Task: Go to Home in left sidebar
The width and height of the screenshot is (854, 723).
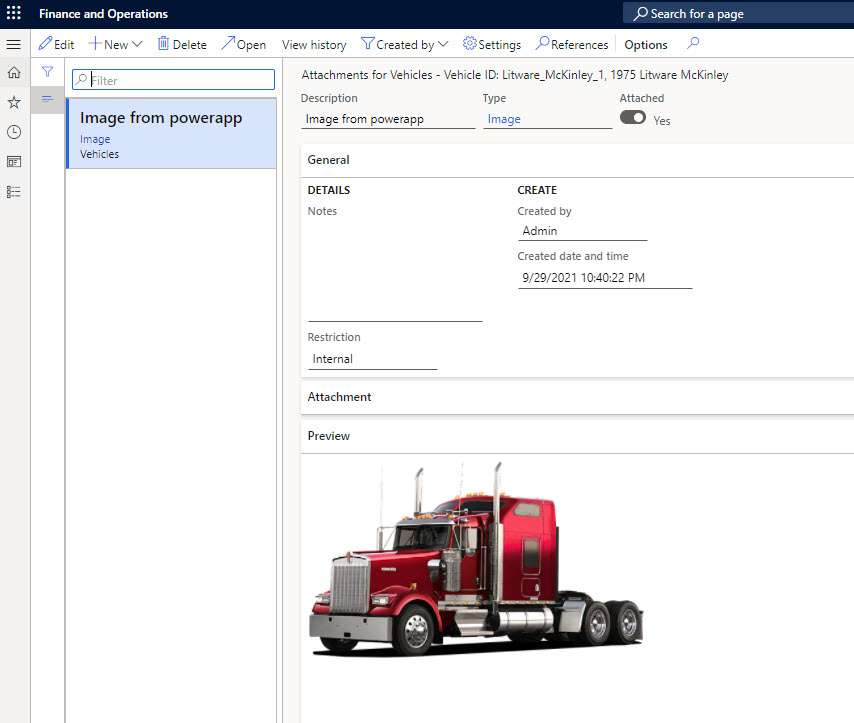Action: [x=14, y=73]
